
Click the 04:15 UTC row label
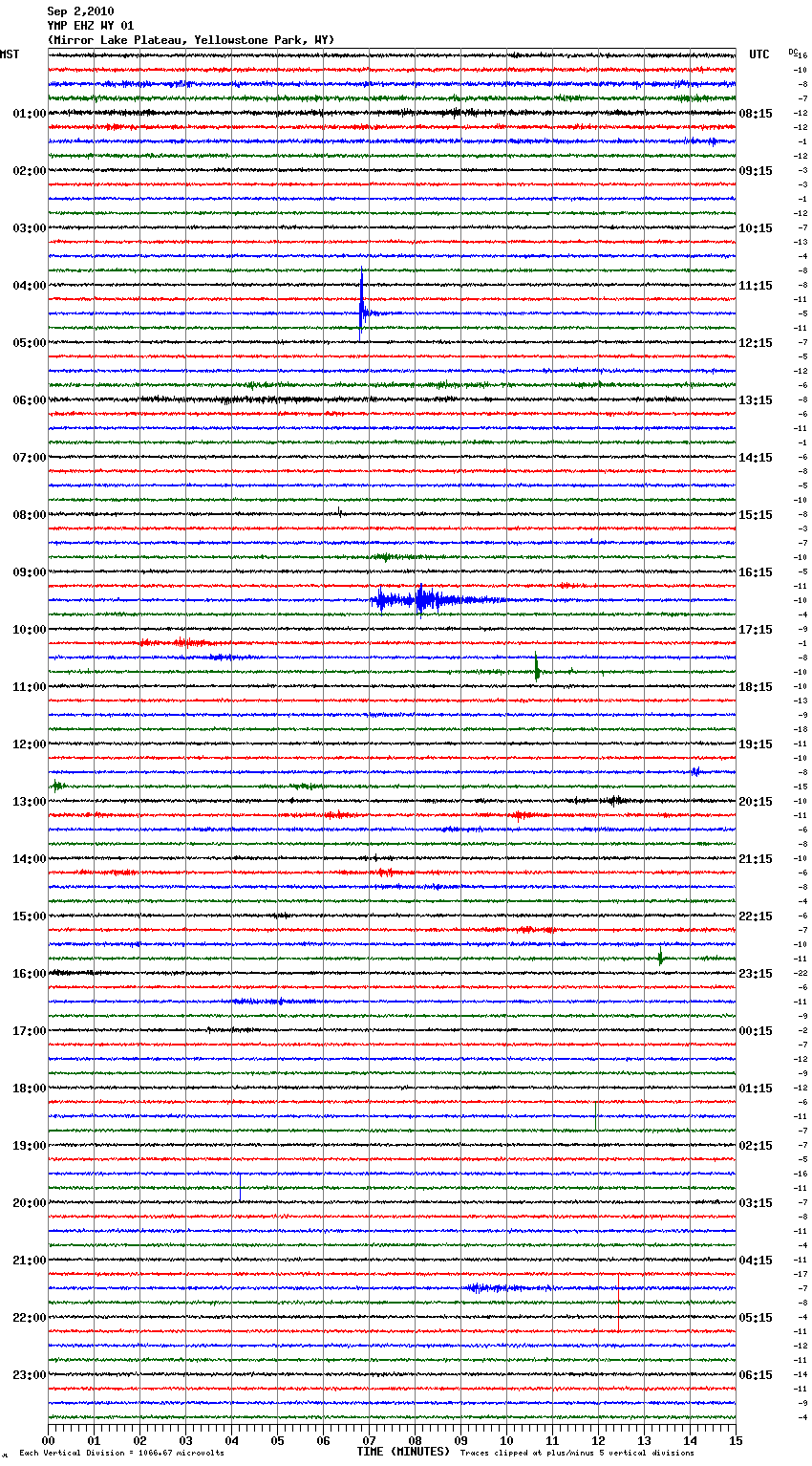(756, 1261)
